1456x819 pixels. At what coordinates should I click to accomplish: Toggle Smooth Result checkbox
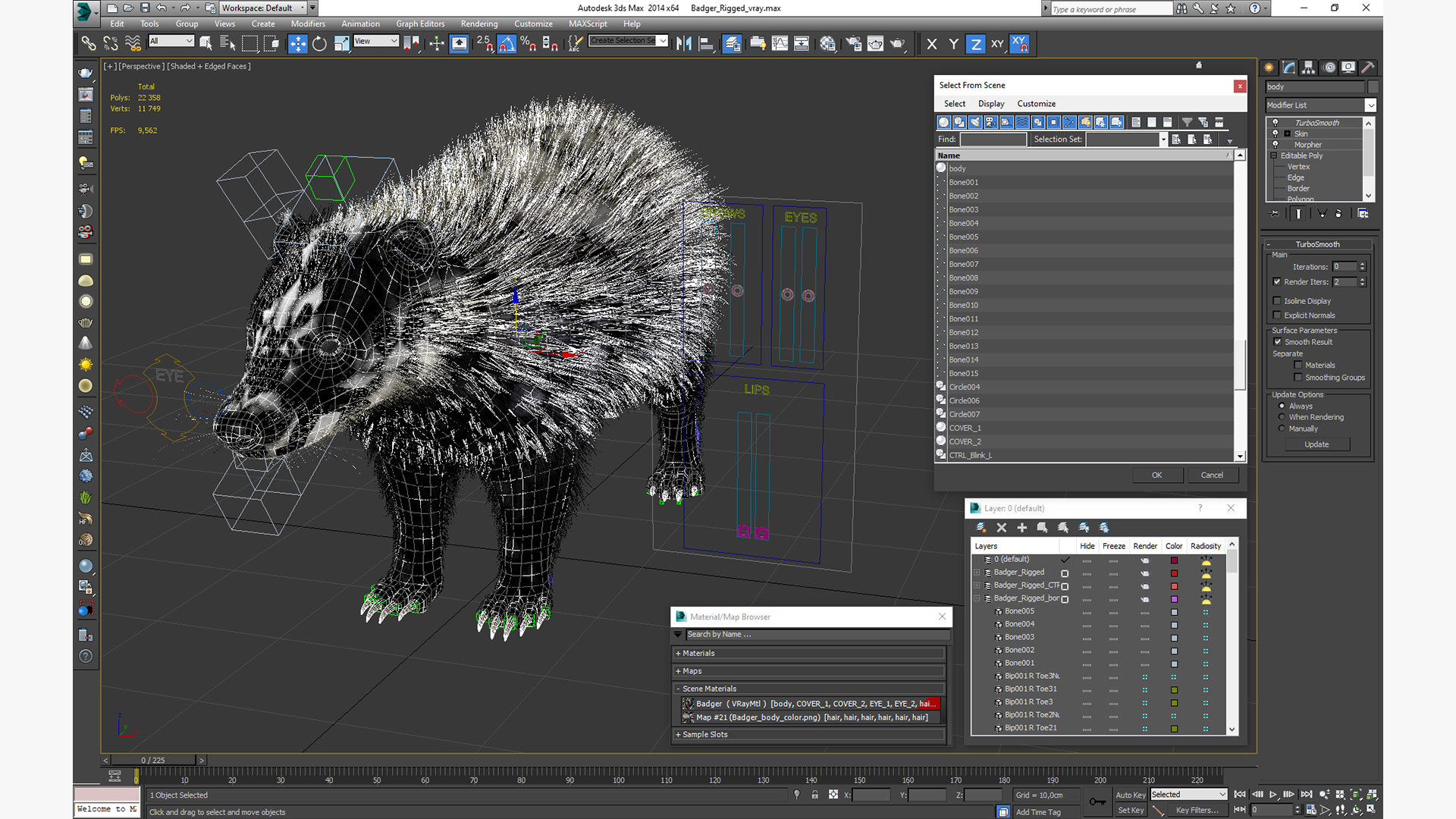(1278, 342)
